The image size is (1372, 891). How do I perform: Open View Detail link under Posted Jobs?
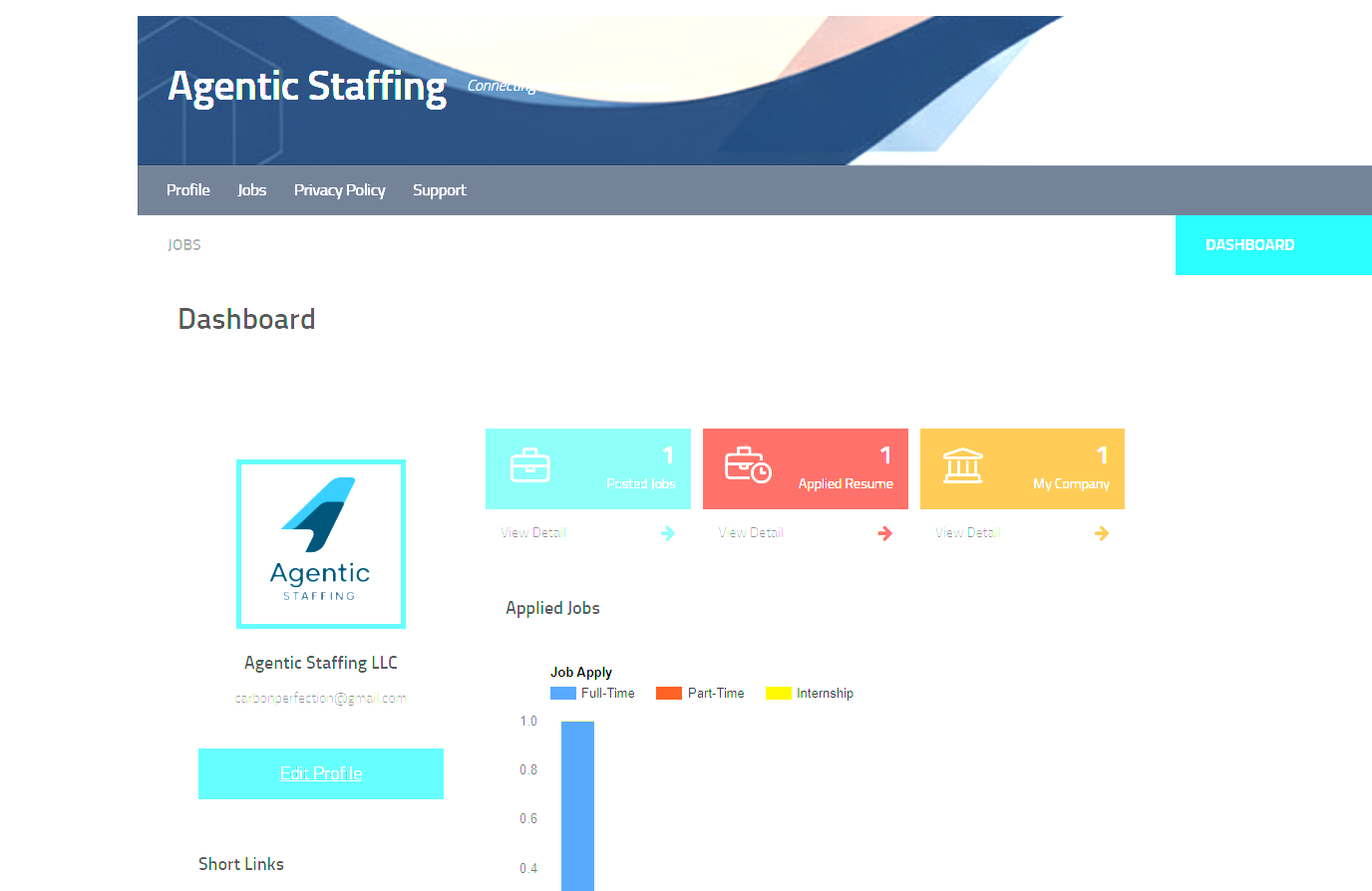click(533, 533)
